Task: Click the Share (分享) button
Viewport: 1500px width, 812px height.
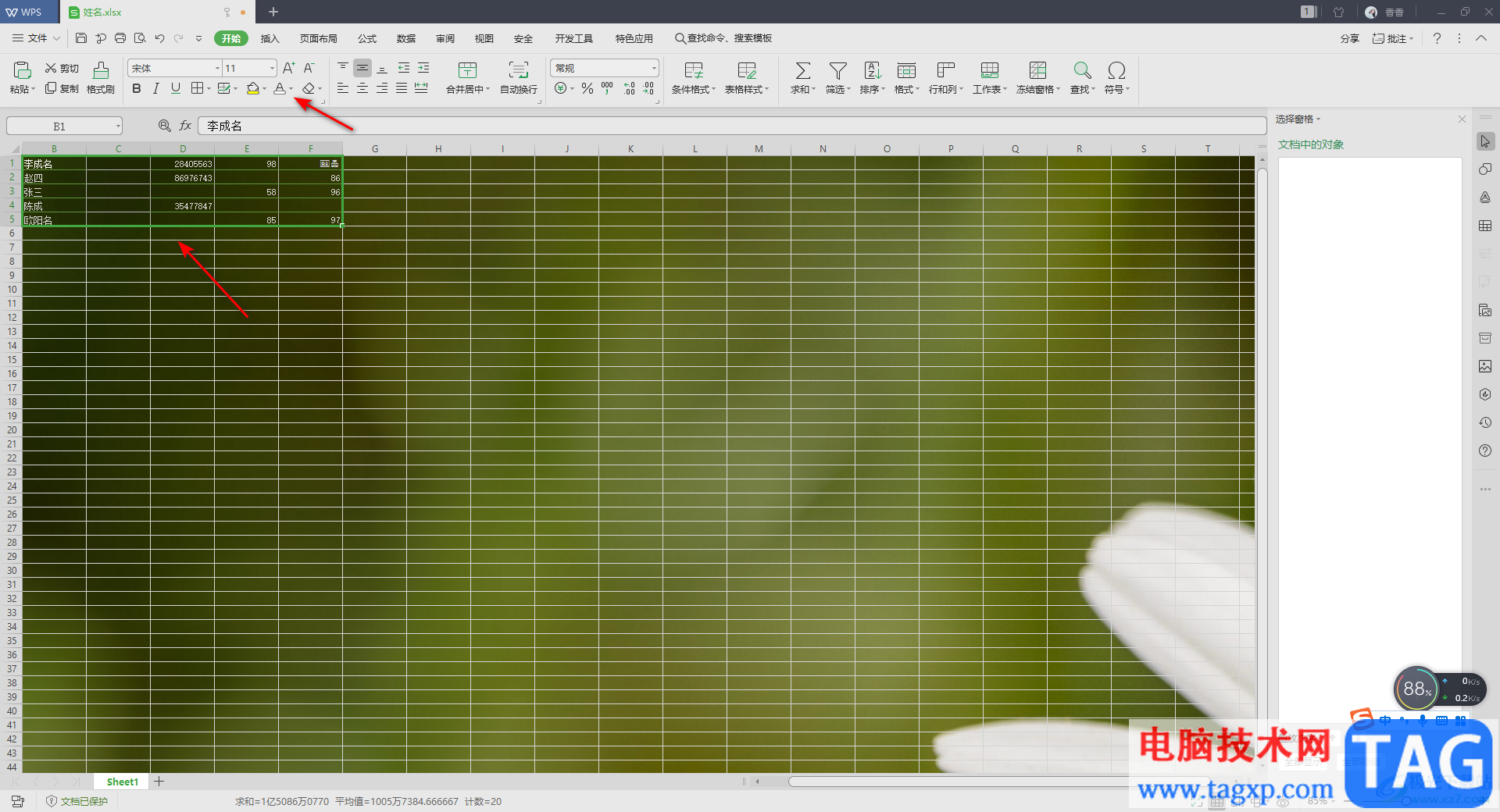Action: pyautogui.click(x=1349, y=38)
